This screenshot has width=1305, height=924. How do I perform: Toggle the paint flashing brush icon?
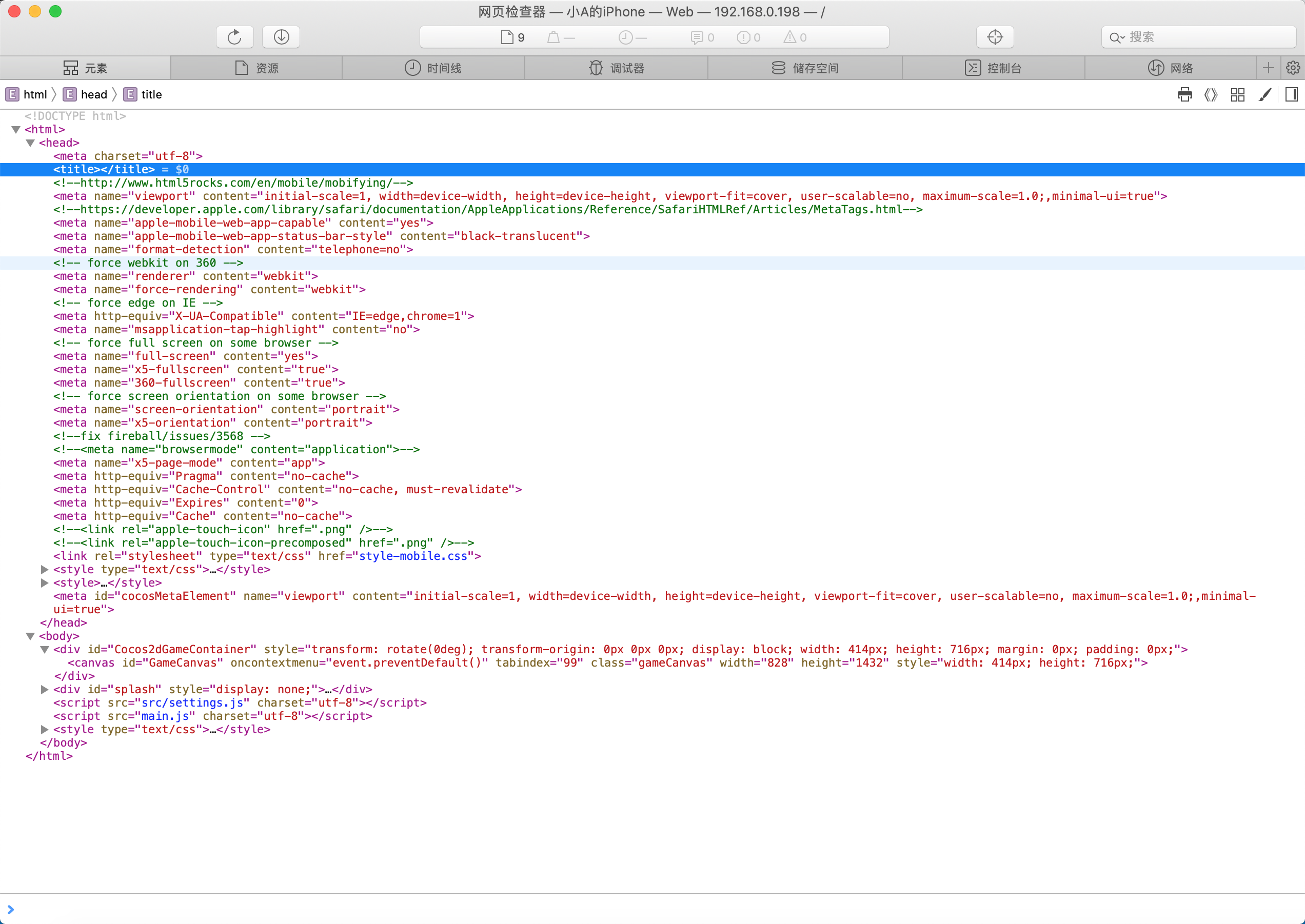pyautogui.click(x=1264, y=94)
